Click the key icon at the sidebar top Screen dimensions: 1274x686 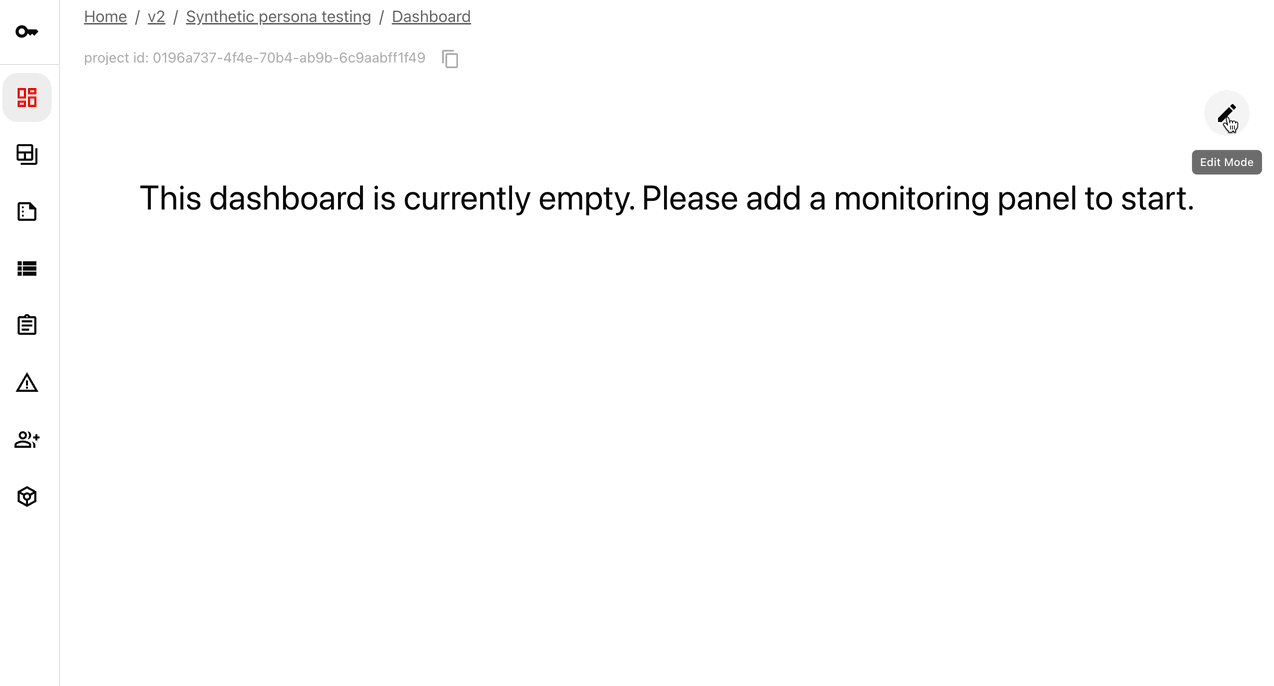click(27, 31)
